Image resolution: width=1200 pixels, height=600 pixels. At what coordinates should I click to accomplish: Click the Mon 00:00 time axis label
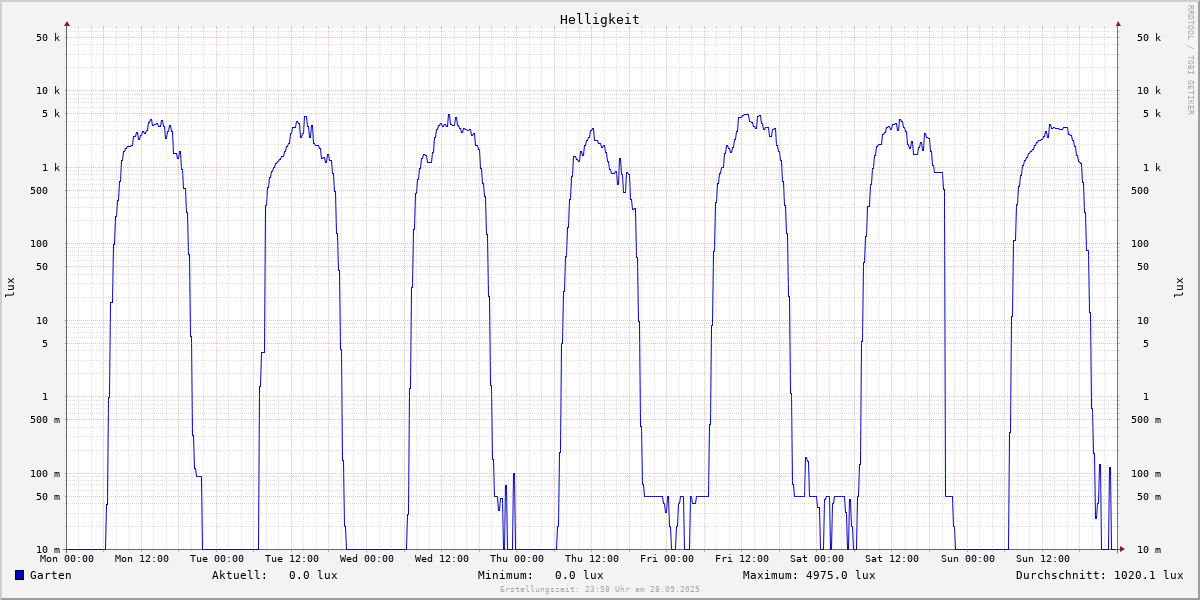click(67, 559)
